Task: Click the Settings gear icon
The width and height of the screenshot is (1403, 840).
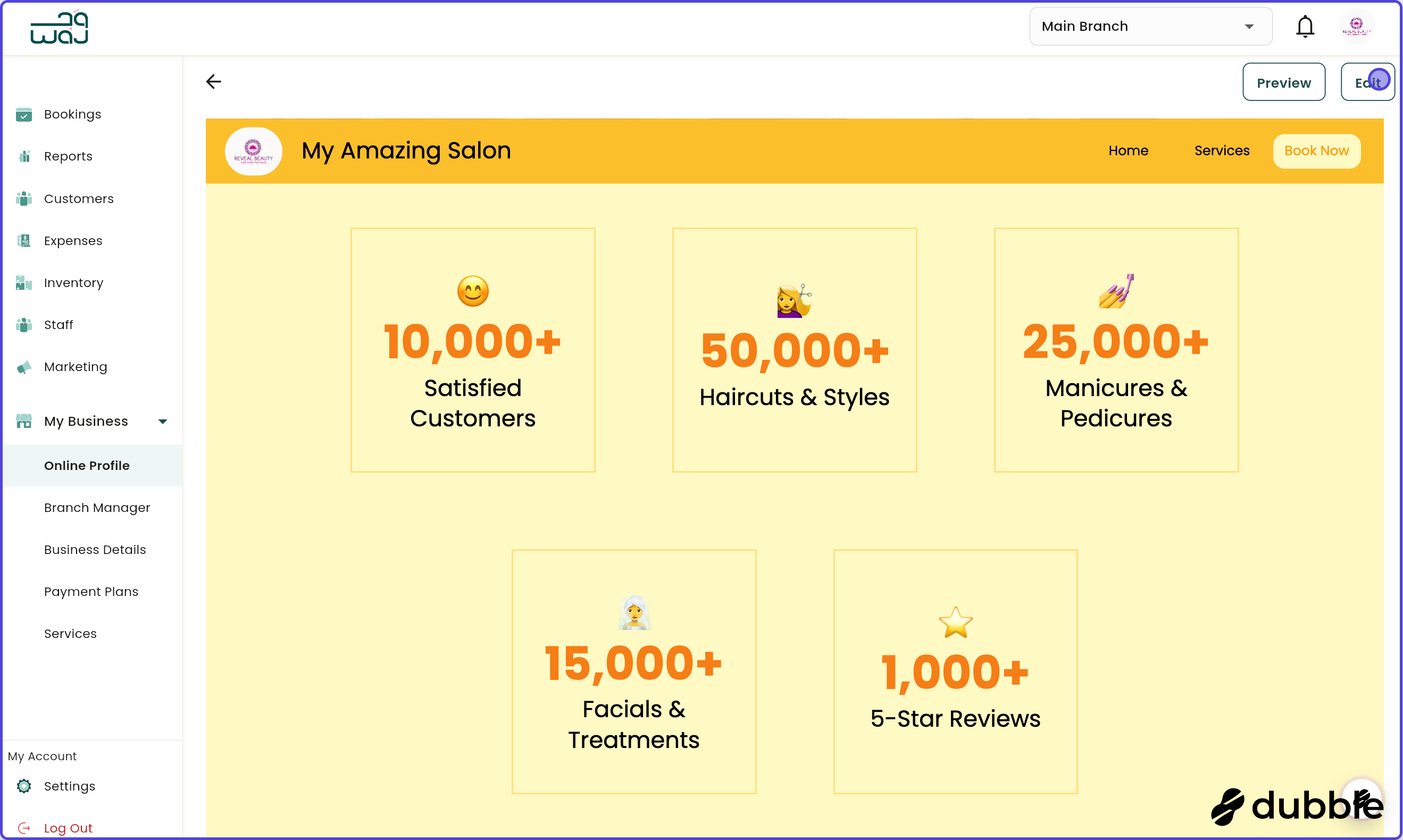Action: pyautogui.click(x=24, y=786)
